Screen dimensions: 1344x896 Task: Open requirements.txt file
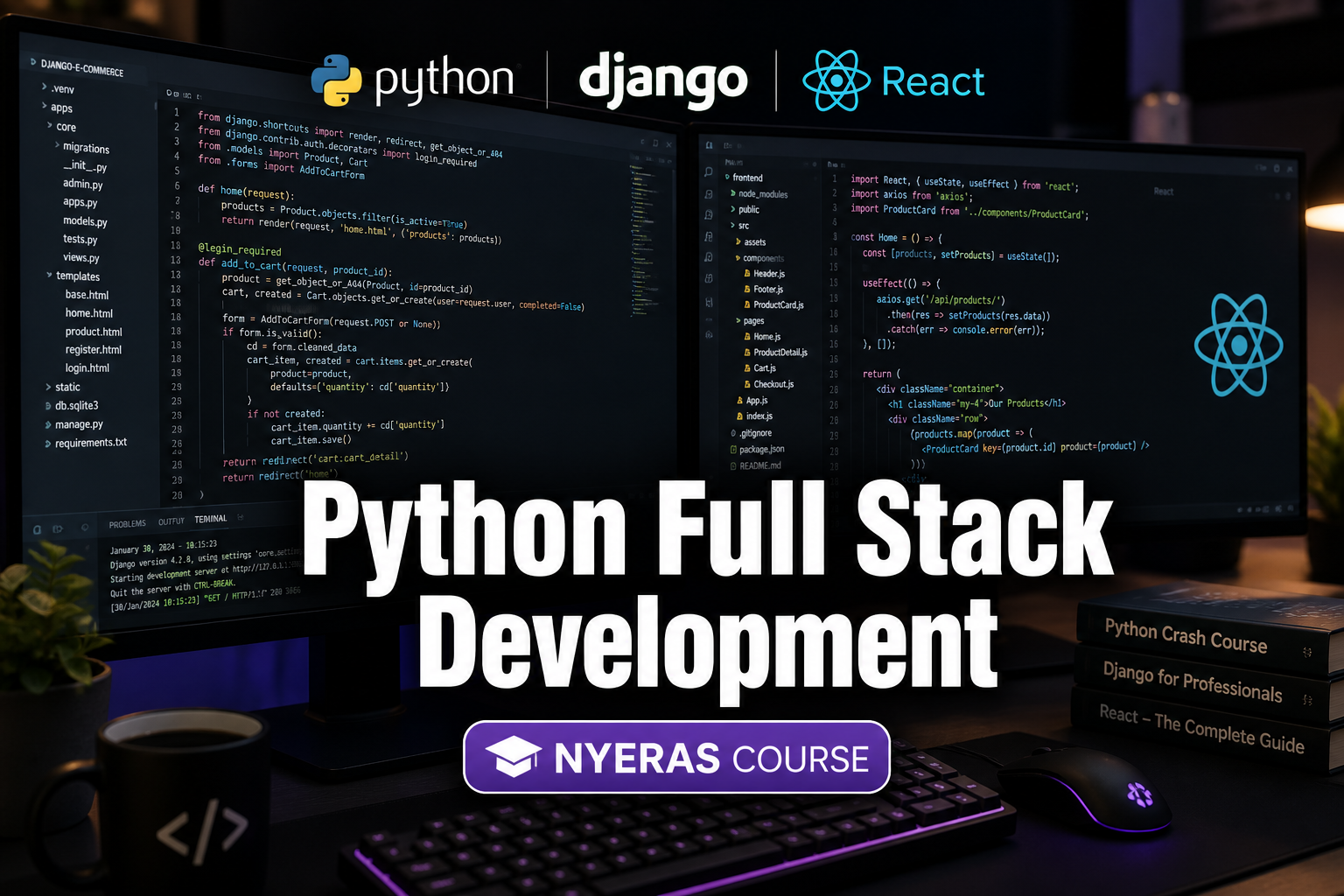[91, 443]
